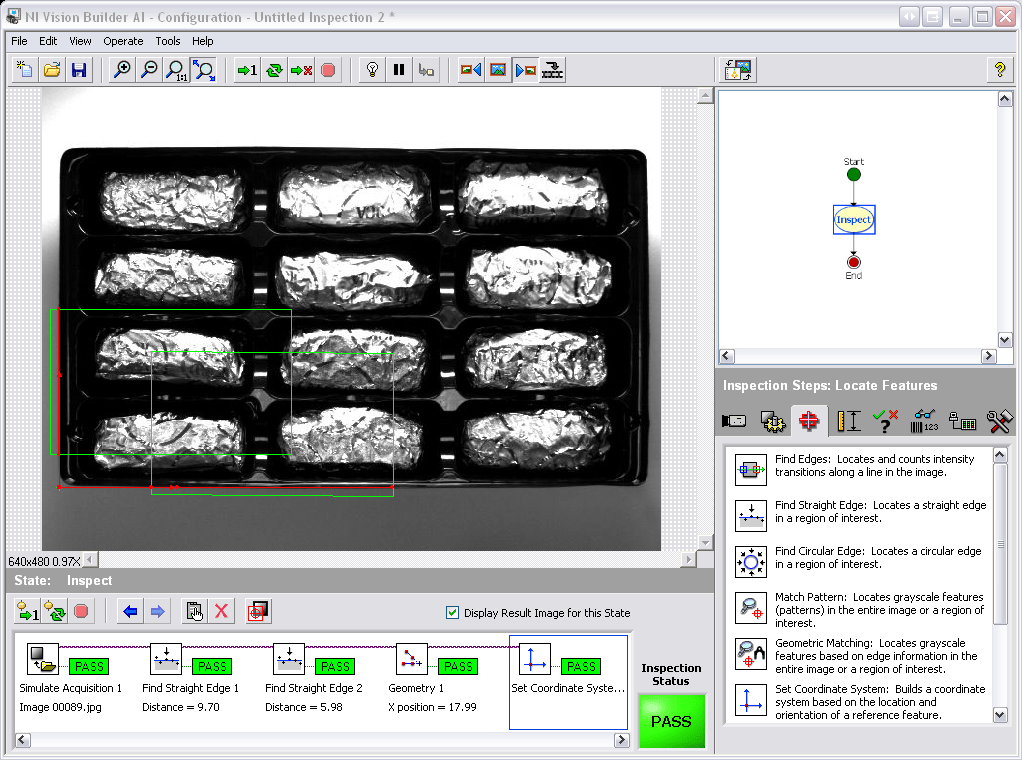This screenshot has height=760, width=1022.
Task: Uncheck Display Result Image for this State
Action: [452, 614]
